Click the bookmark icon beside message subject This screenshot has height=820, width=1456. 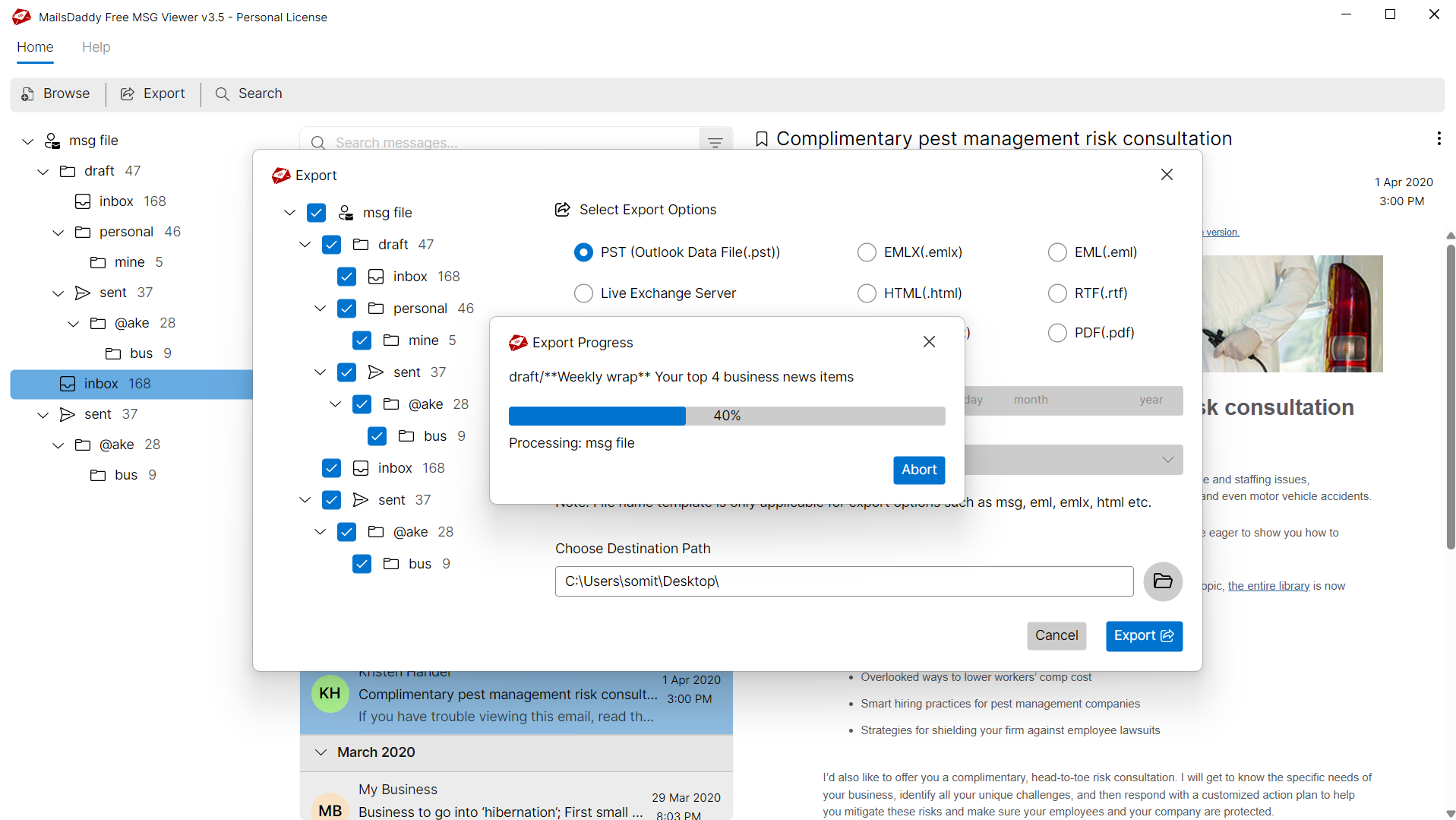click(762, 139)
